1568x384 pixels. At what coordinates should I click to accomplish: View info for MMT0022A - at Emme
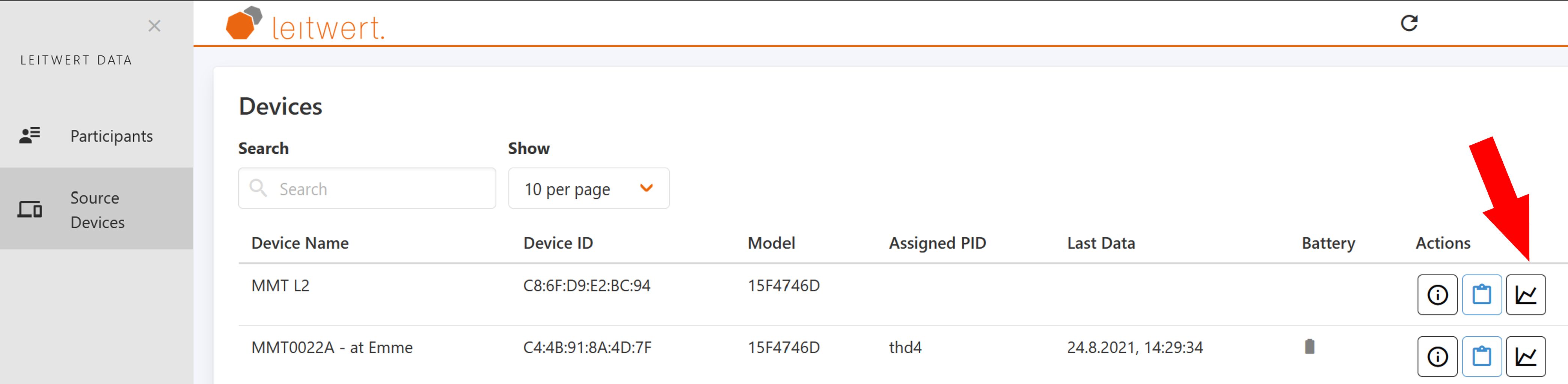click(1437, 357)
